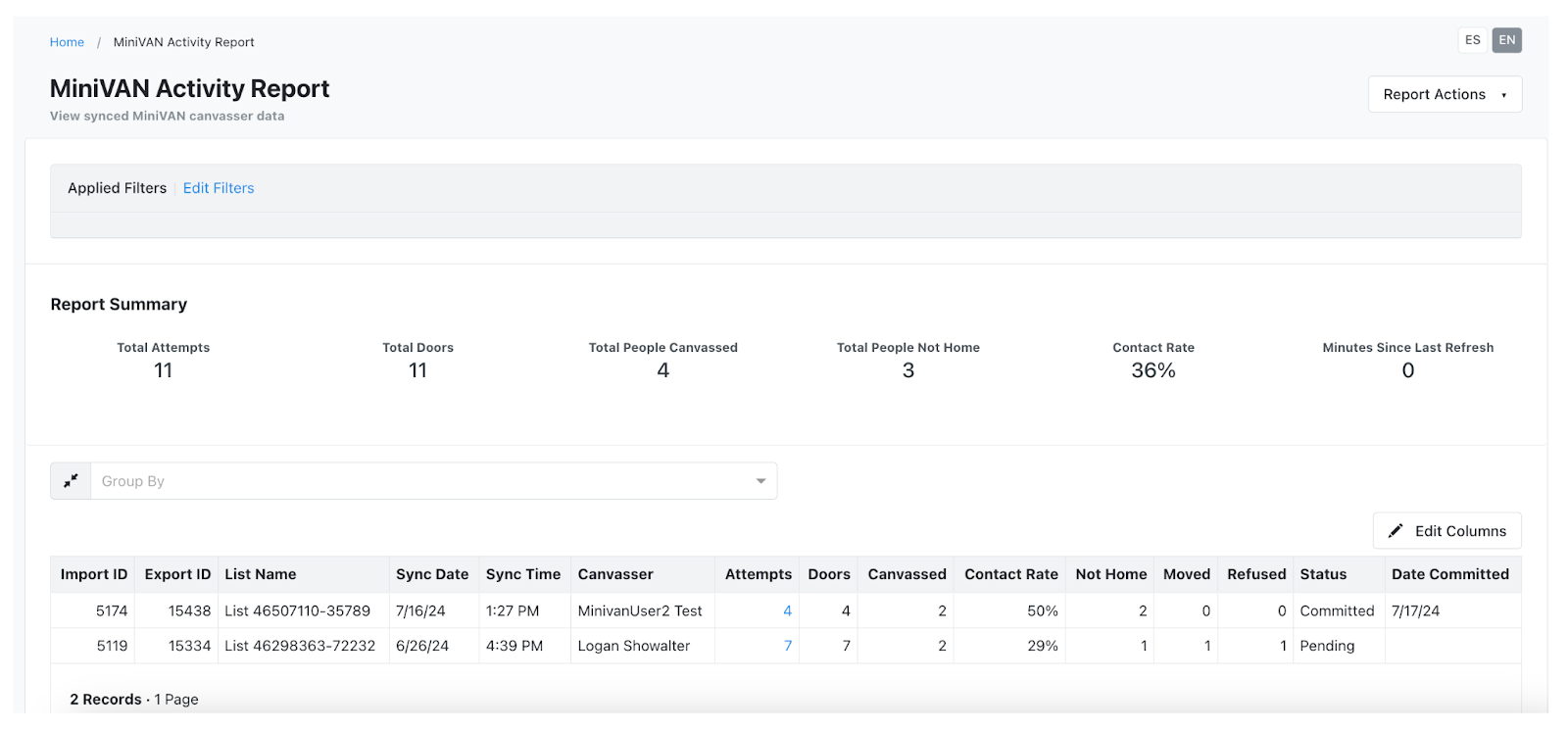Click the collapse arrows icon beside Group By
Image resolution: width=1568 pixels, height=730 pixels.
(71, 481)
